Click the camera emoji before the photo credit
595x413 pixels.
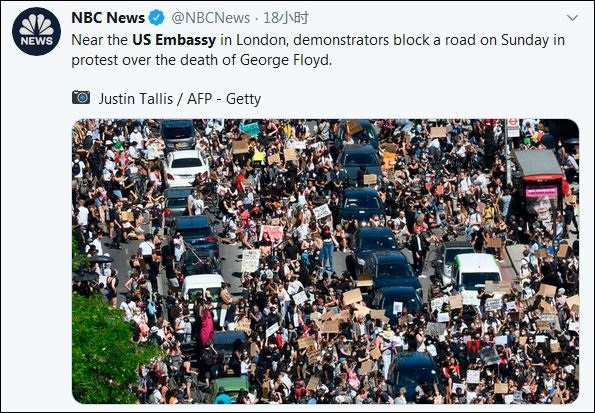point(81,98)
